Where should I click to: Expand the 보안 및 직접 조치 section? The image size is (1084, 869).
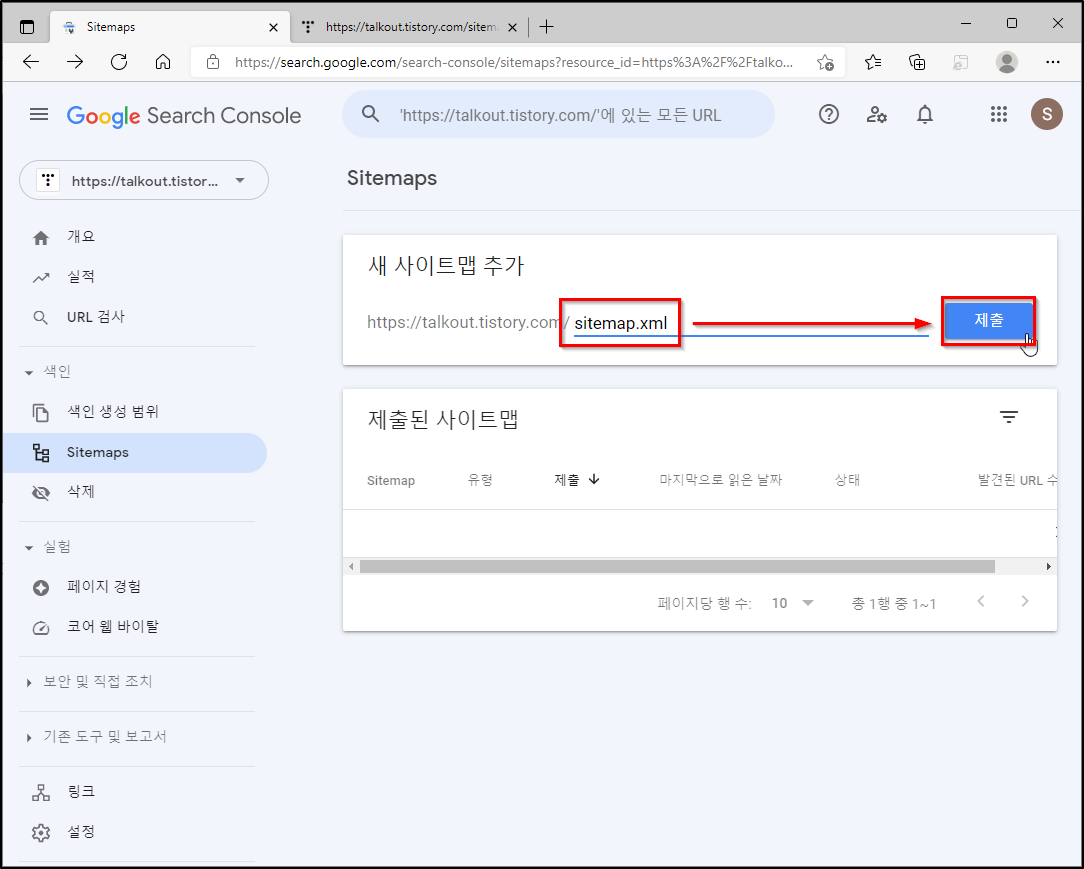point(29,683)
